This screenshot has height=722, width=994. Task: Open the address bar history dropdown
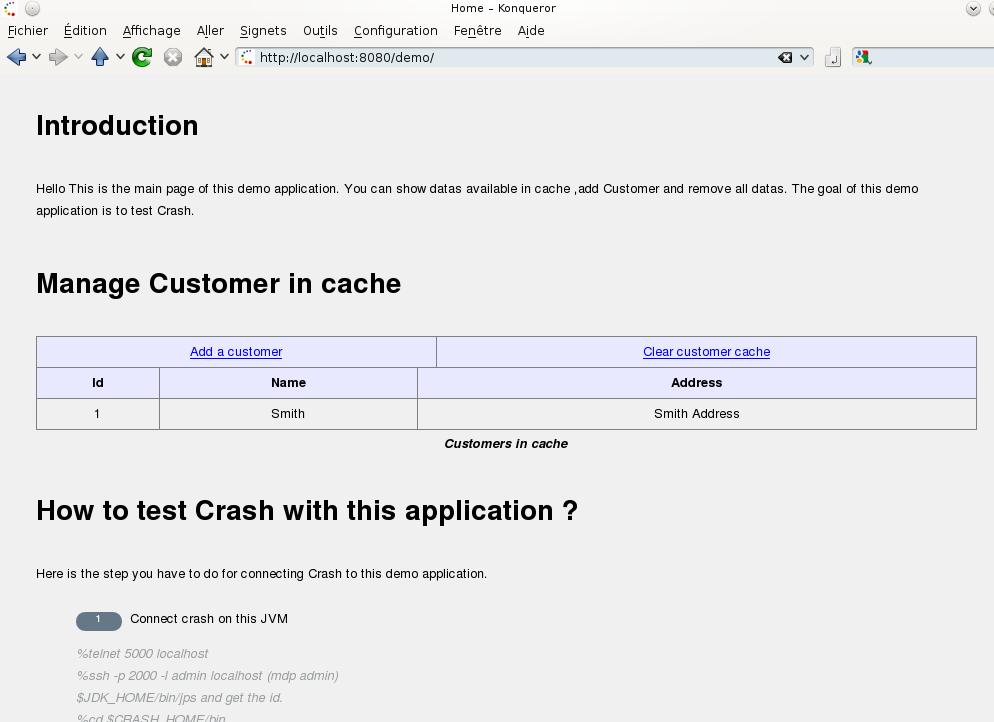coord(804,58)
